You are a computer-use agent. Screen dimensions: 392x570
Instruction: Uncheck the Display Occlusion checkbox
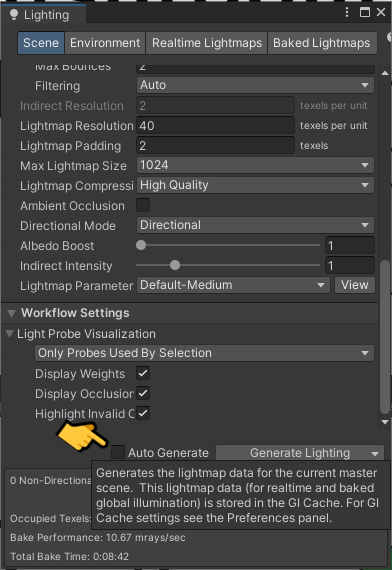click(143, 393)
